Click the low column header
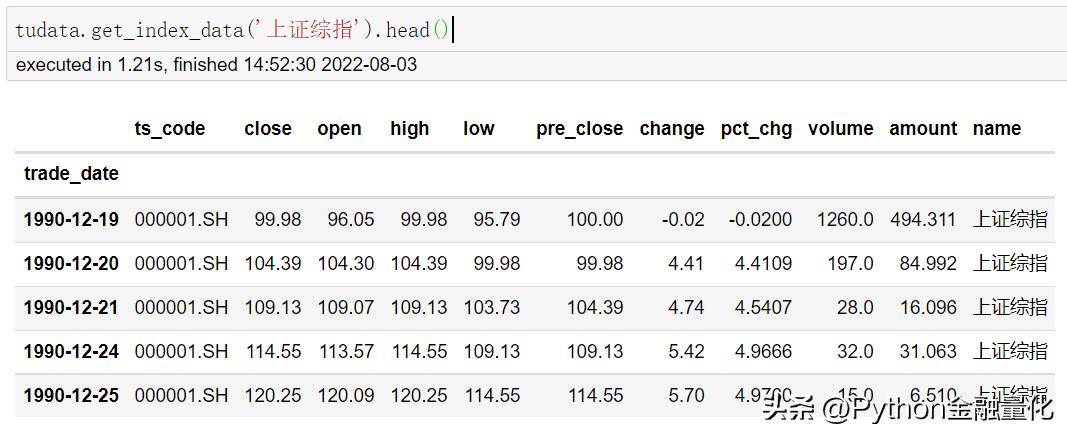 coord(478,129)
